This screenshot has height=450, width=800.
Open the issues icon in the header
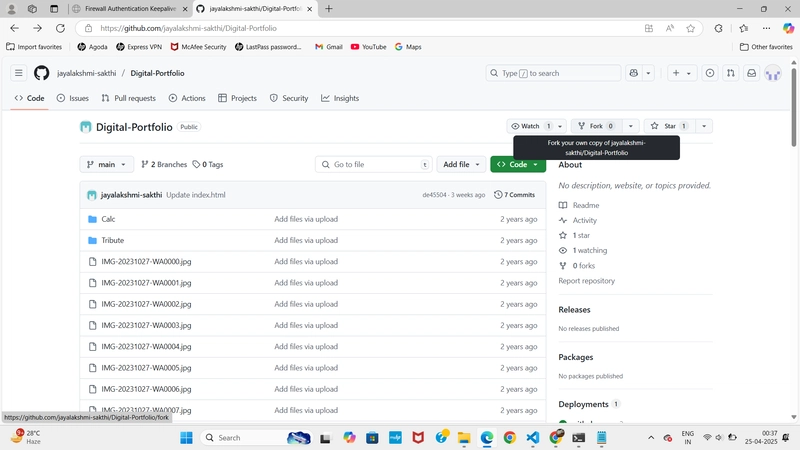coord(710,73)
